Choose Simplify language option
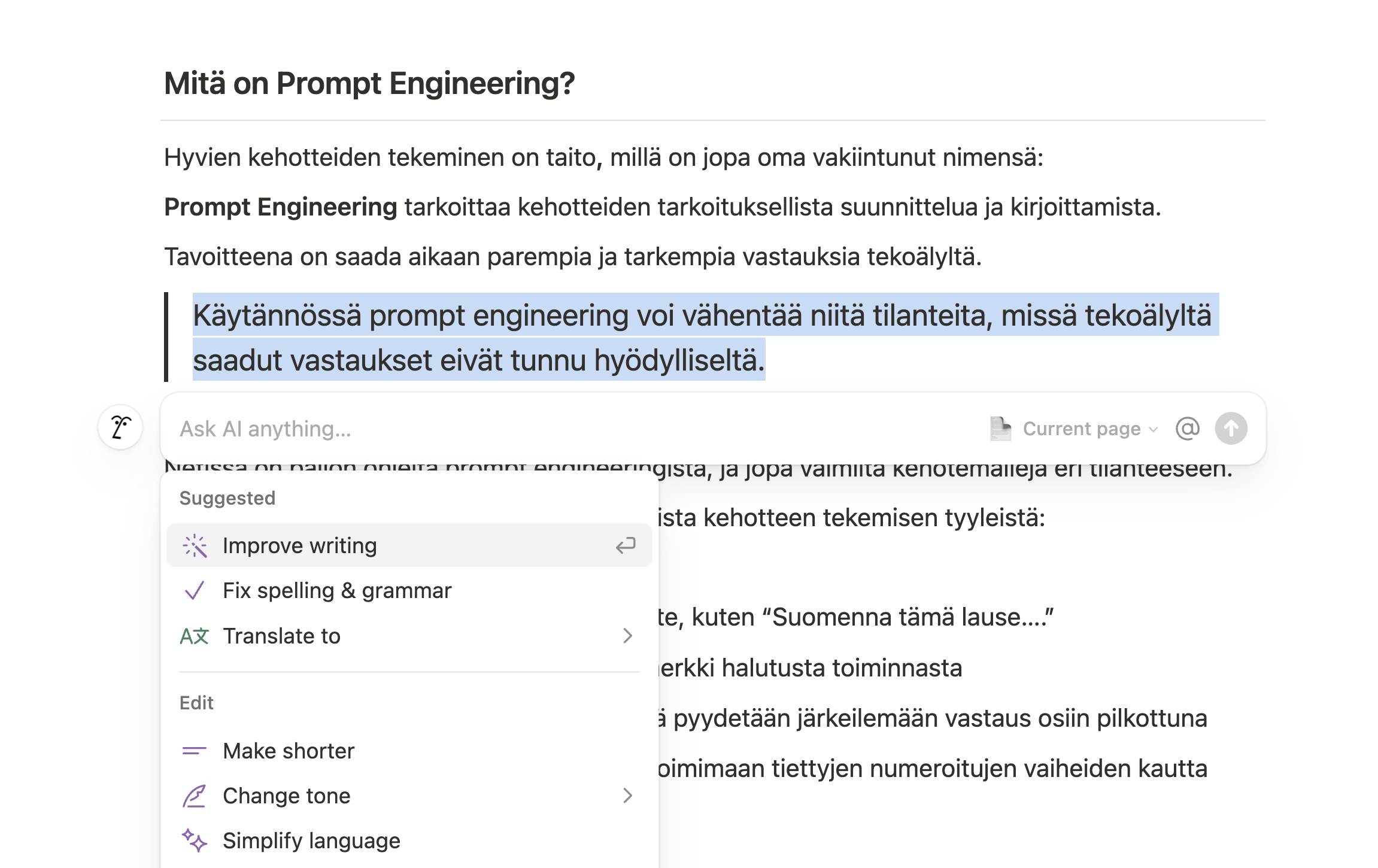1378x868 pixels. [x=311, y=840]
